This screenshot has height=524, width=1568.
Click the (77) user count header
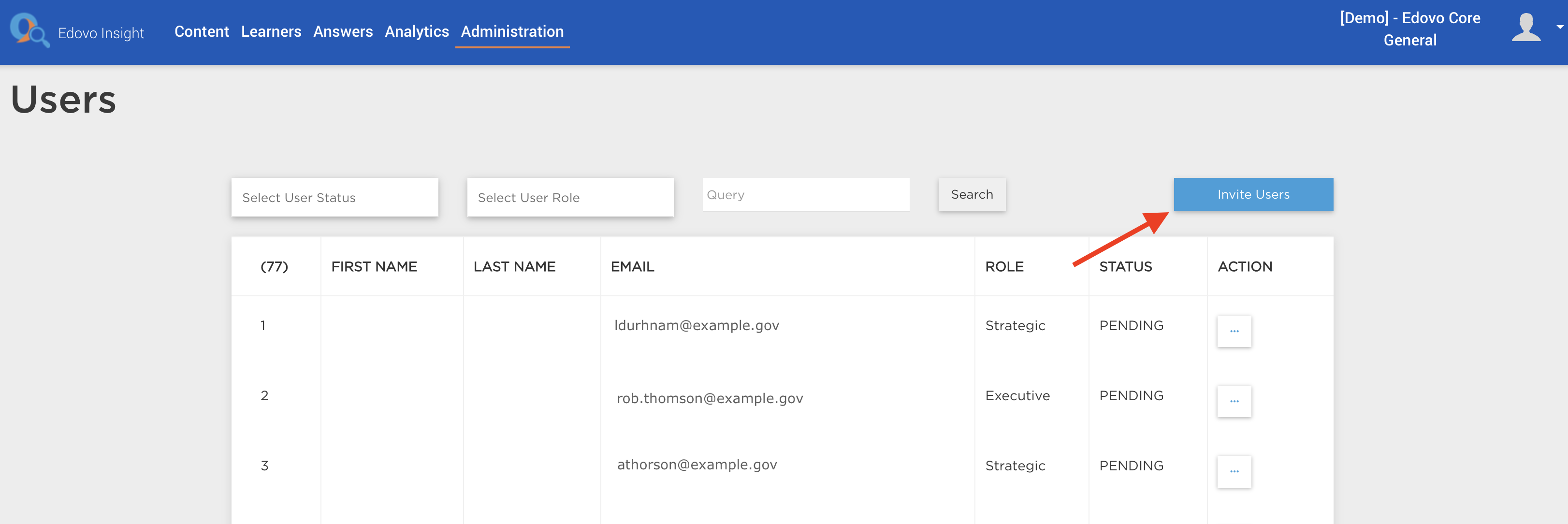274,266
